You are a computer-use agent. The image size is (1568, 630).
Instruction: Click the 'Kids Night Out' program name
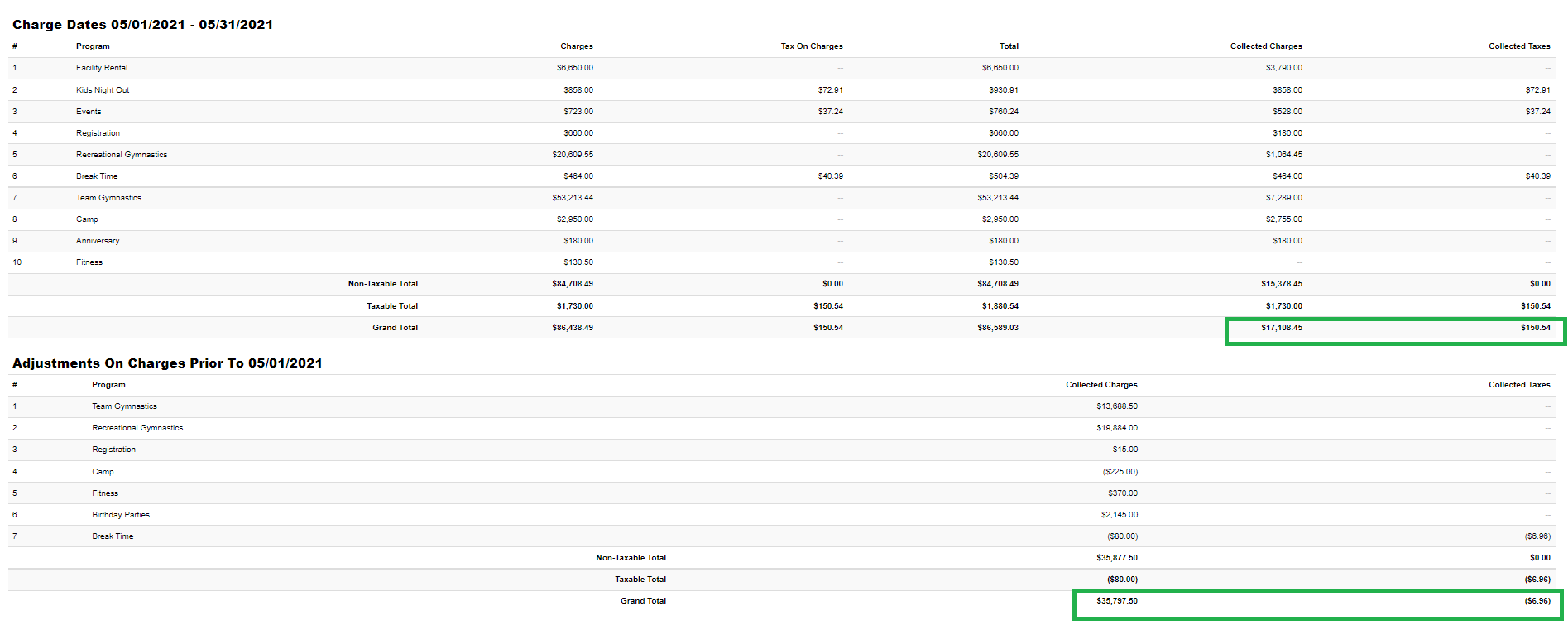(103, 90)
